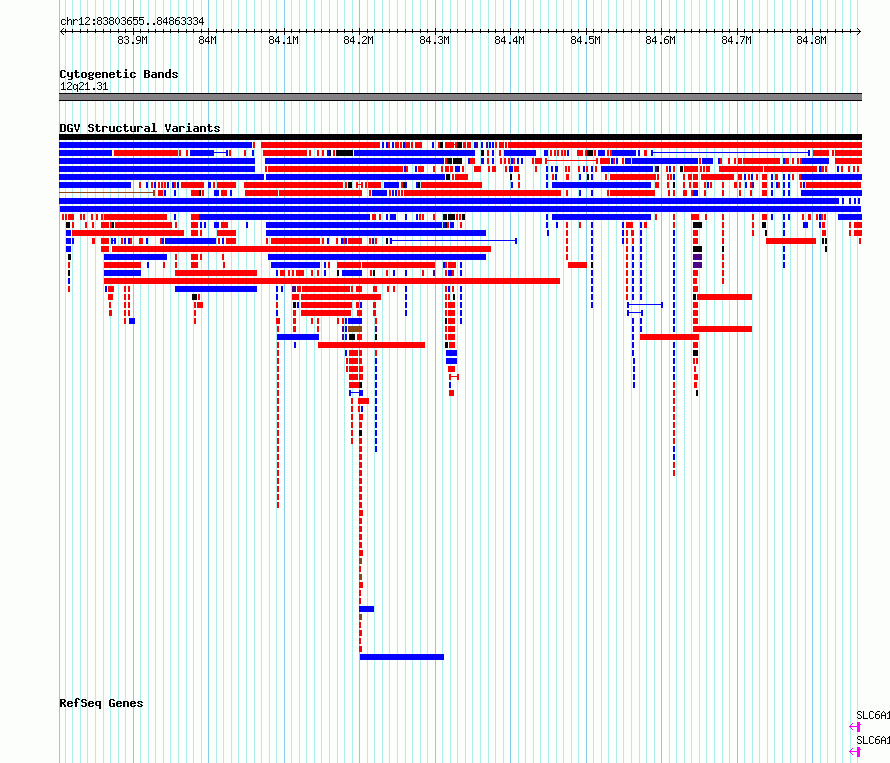Click the 84M ruler label
The height and width of the screenshot is (763, 890).
point(208,40)
